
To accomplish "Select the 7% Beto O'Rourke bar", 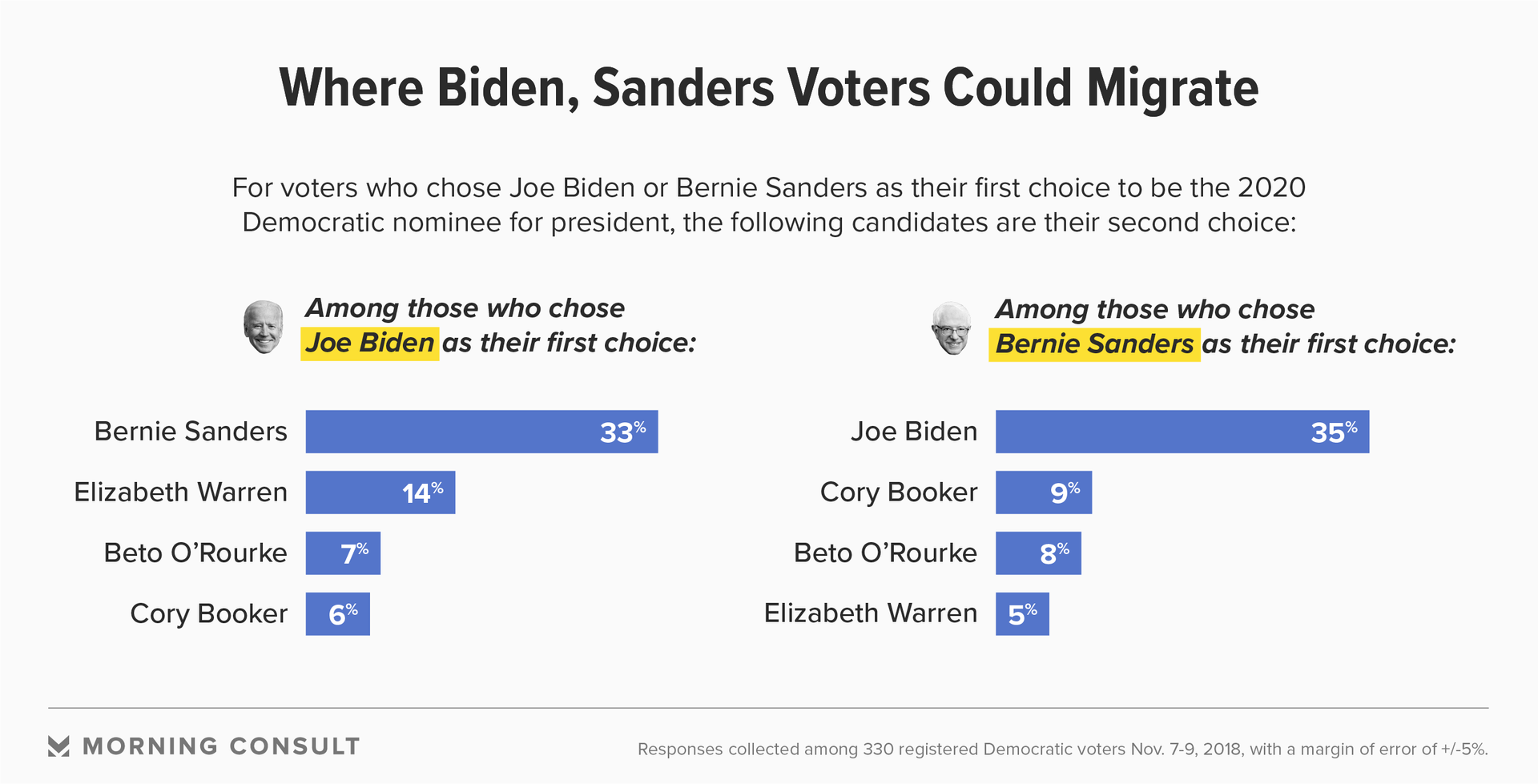I will click(x=343, y=553).
